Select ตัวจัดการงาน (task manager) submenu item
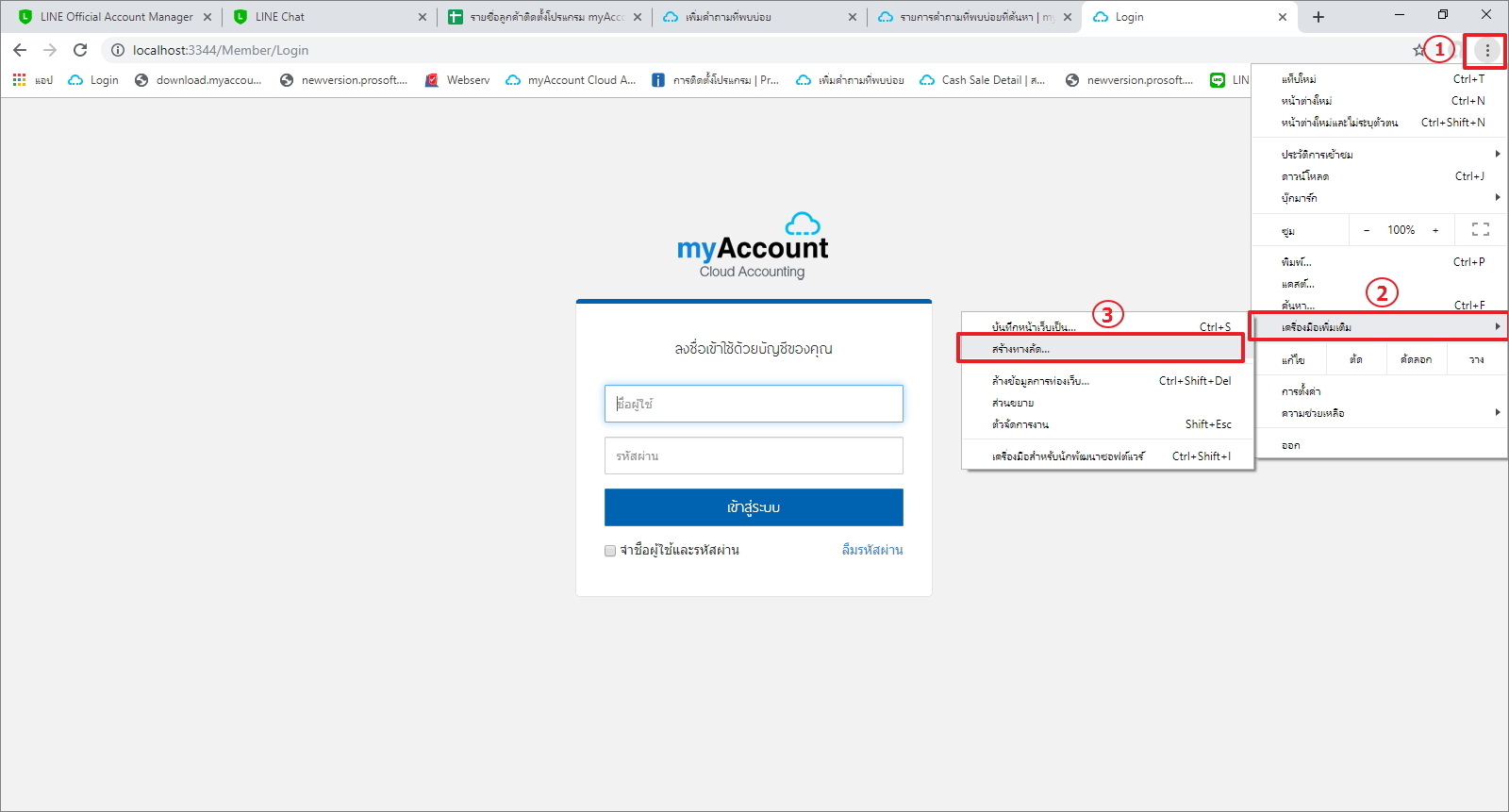Viewport: 1509px width, 812px height. (1108, 424)
